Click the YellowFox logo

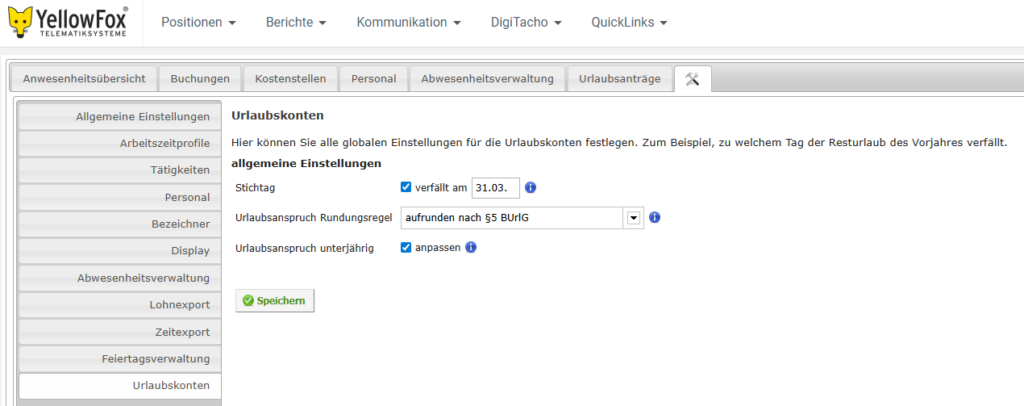[x=70, y=22]
